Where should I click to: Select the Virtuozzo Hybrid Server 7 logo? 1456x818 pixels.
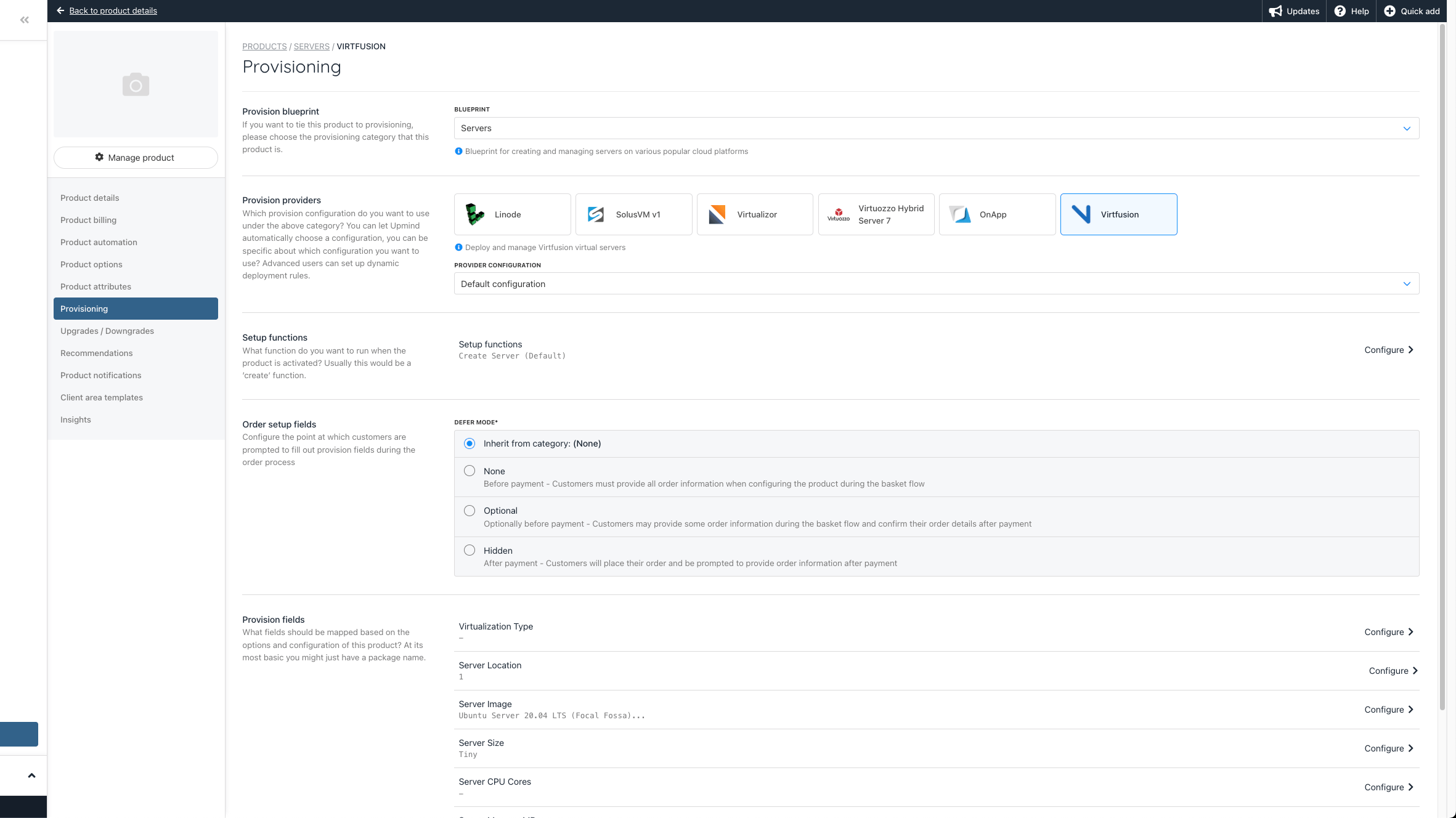[x=838, y=214]
